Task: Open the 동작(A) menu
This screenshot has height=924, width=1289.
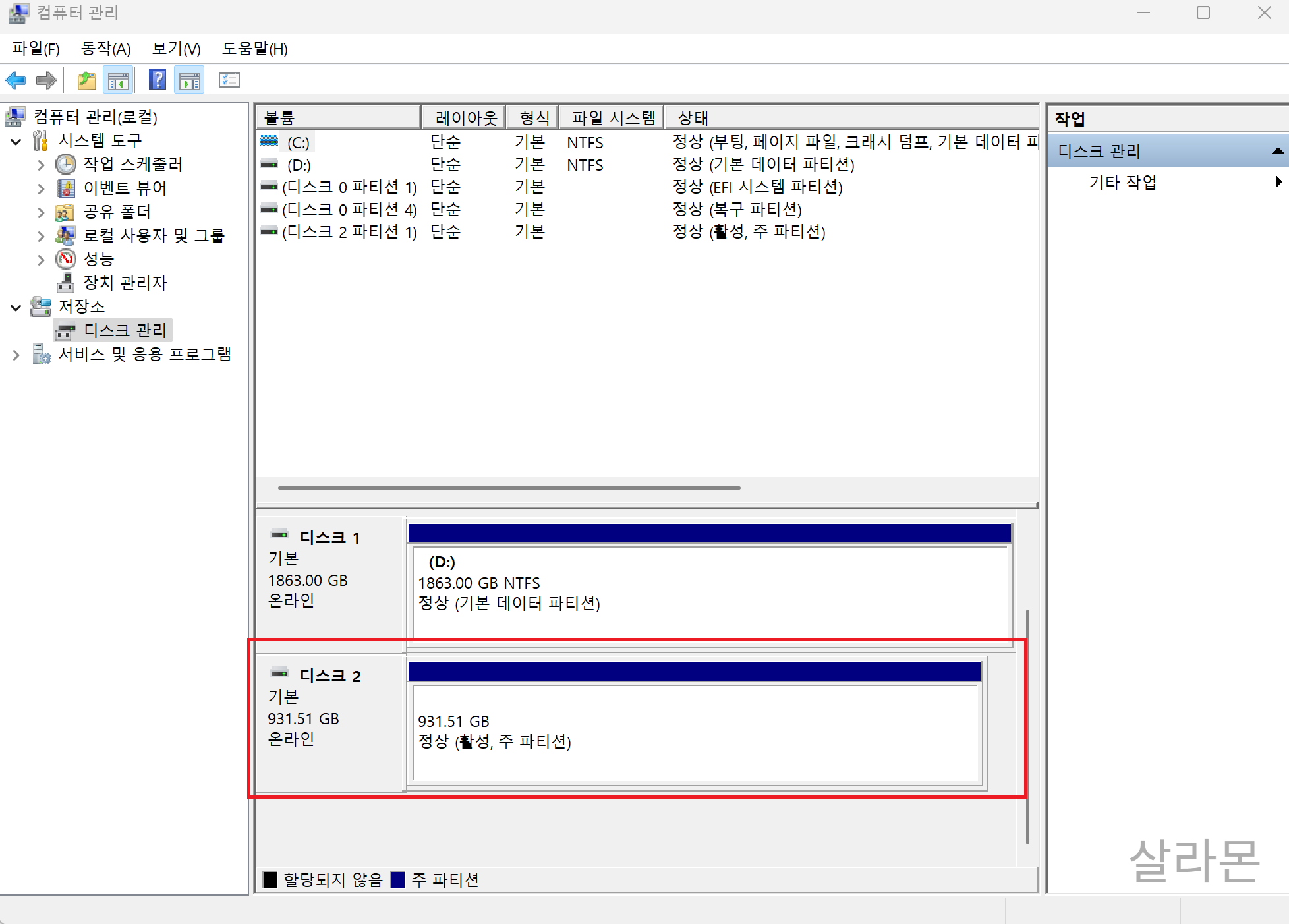Action: point(105,49)
